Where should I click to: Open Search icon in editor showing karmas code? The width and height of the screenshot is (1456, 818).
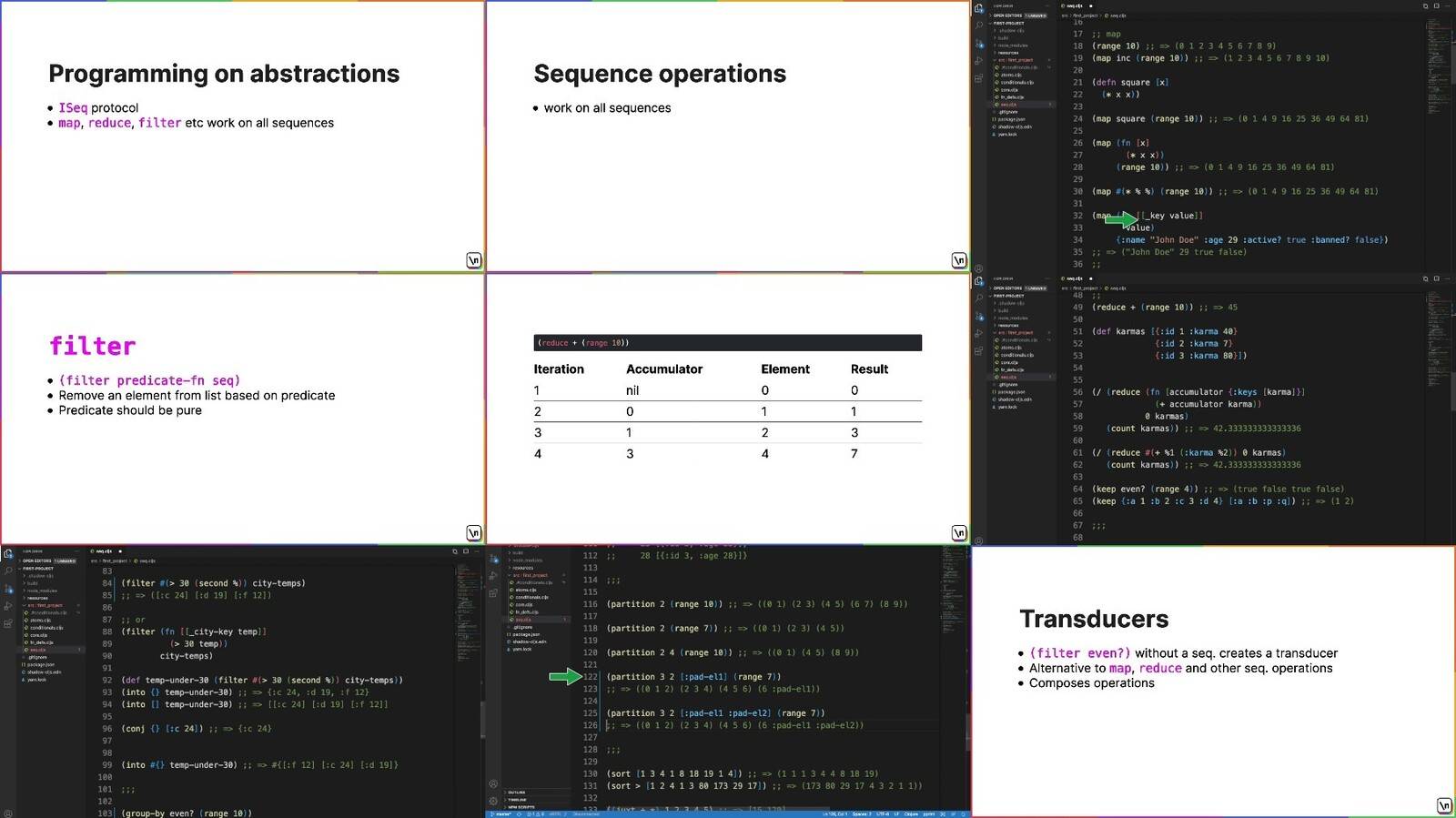click(979, 298)
